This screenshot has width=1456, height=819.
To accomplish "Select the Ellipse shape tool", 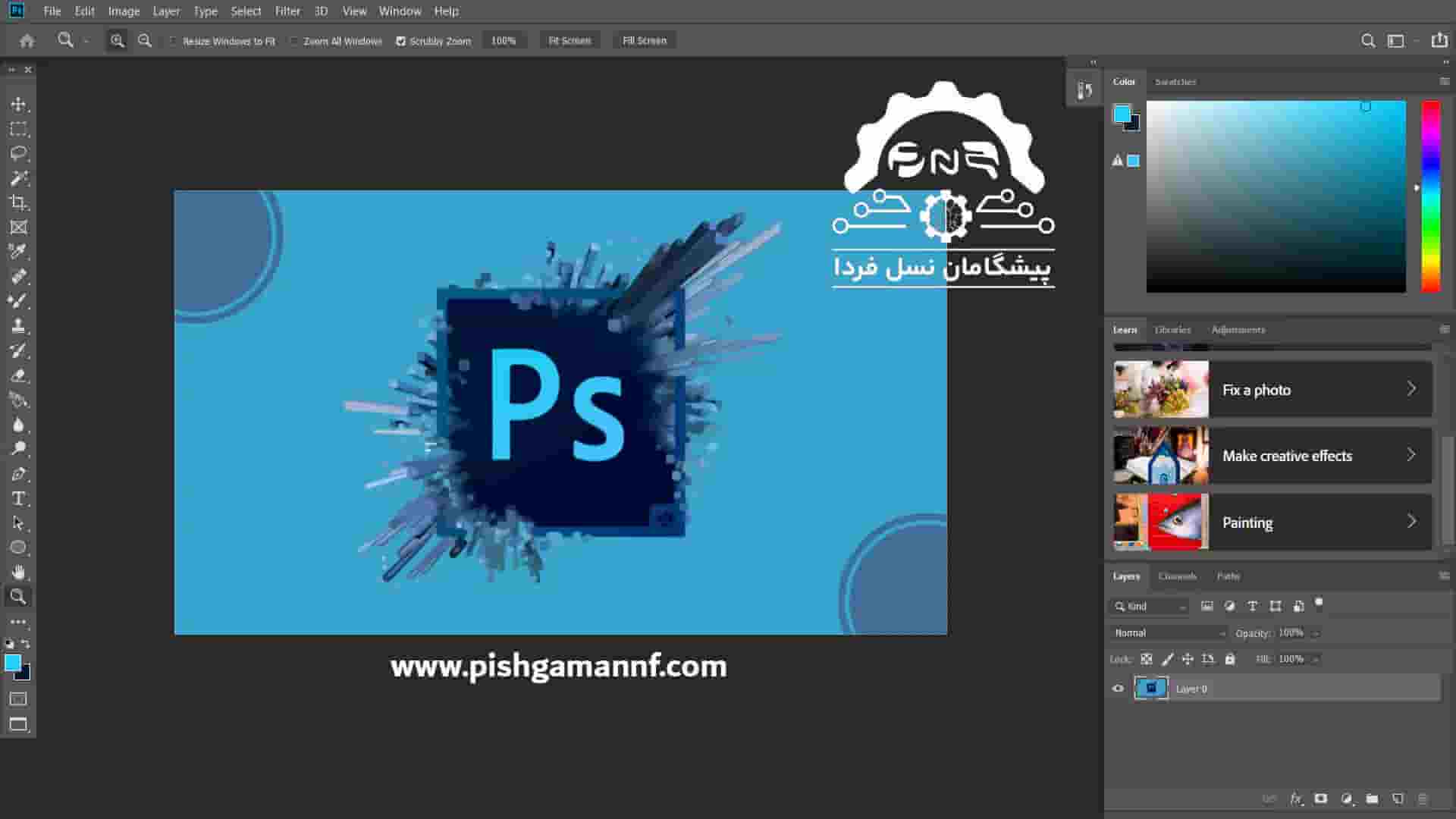I will point(18,548).
